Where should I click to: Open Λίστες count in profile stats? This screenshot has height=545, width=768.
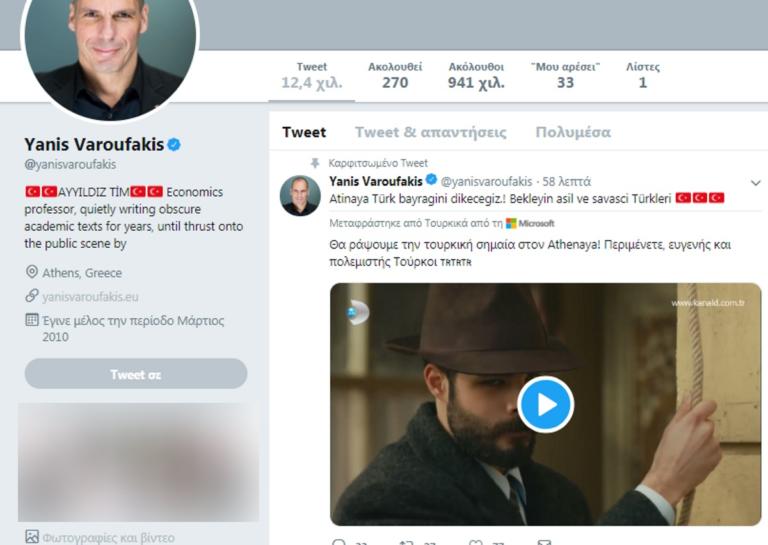[642, 75]
